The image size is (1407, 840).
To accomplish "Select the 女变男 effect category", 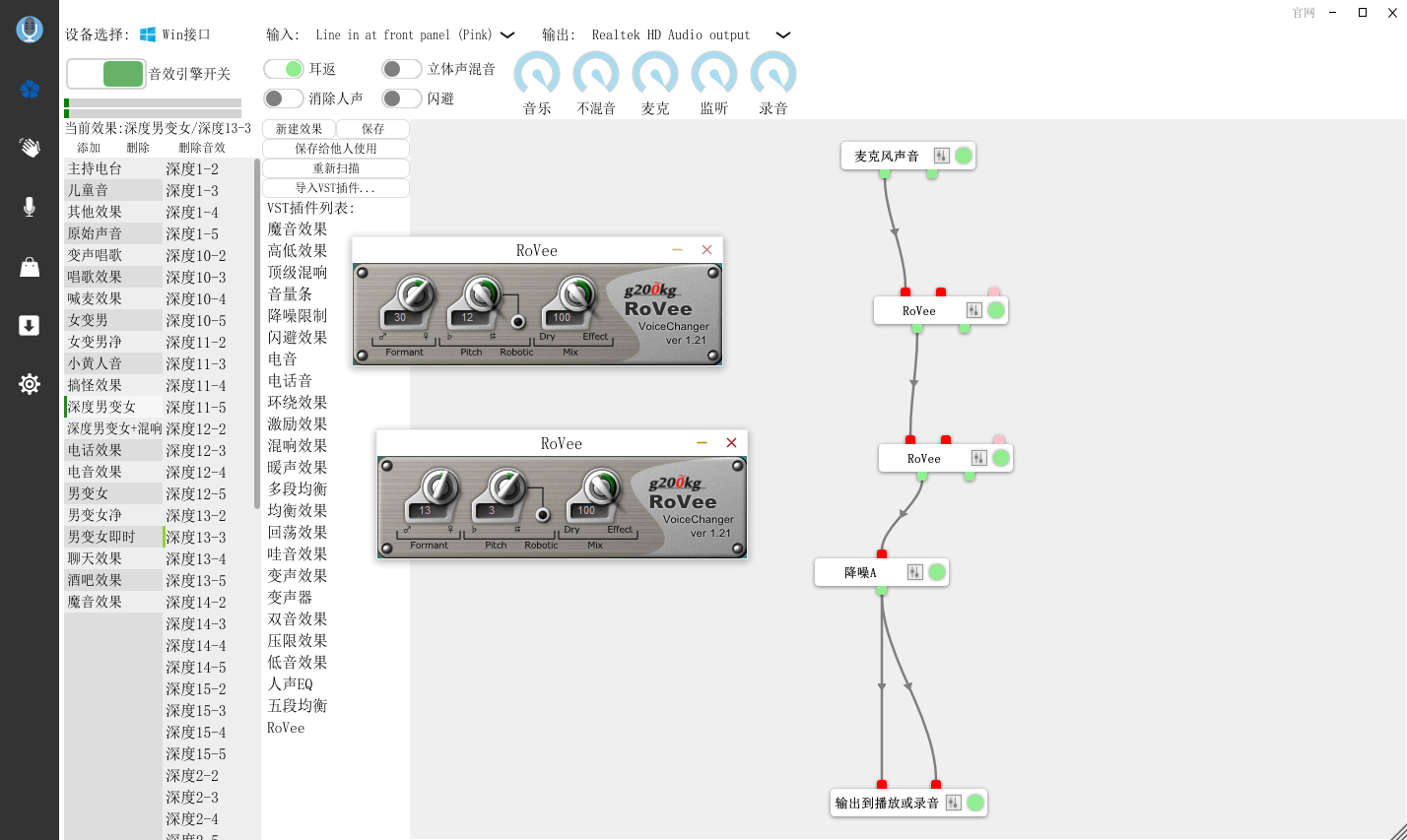I will (x=113, y=320).
